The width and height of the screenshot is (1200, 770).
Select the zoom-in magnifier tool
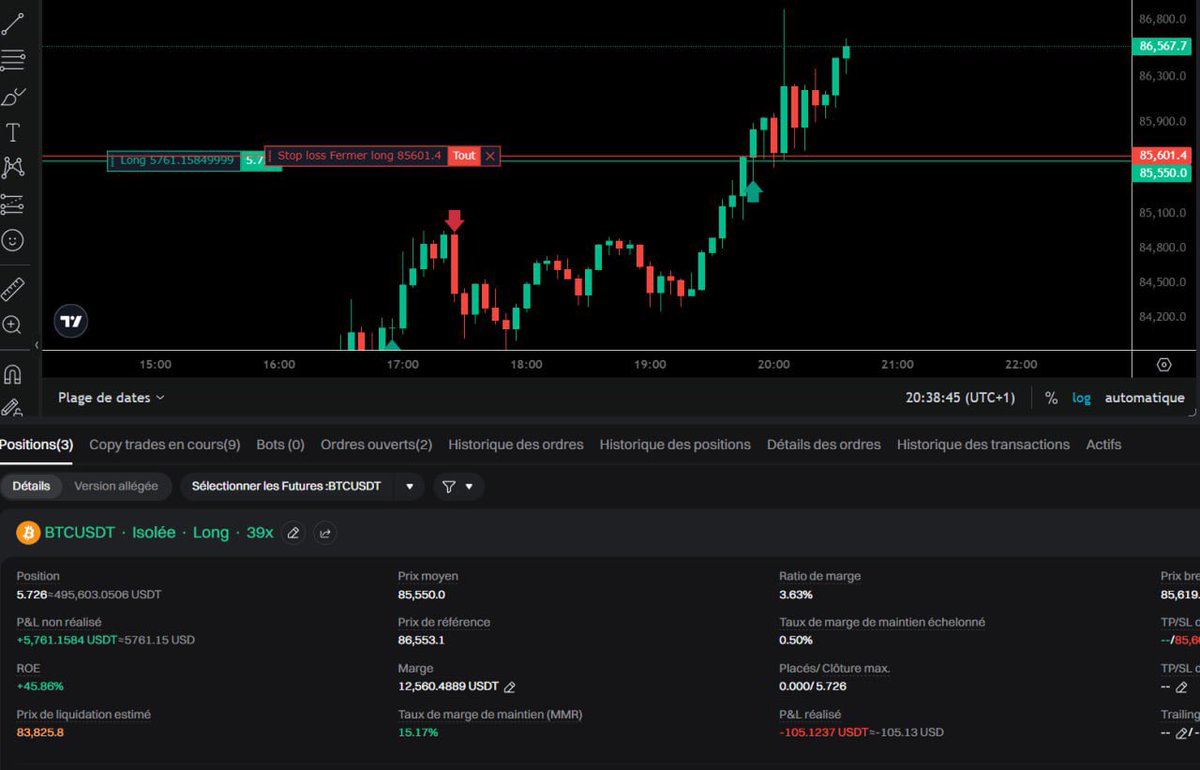click(x=13, y=325)
